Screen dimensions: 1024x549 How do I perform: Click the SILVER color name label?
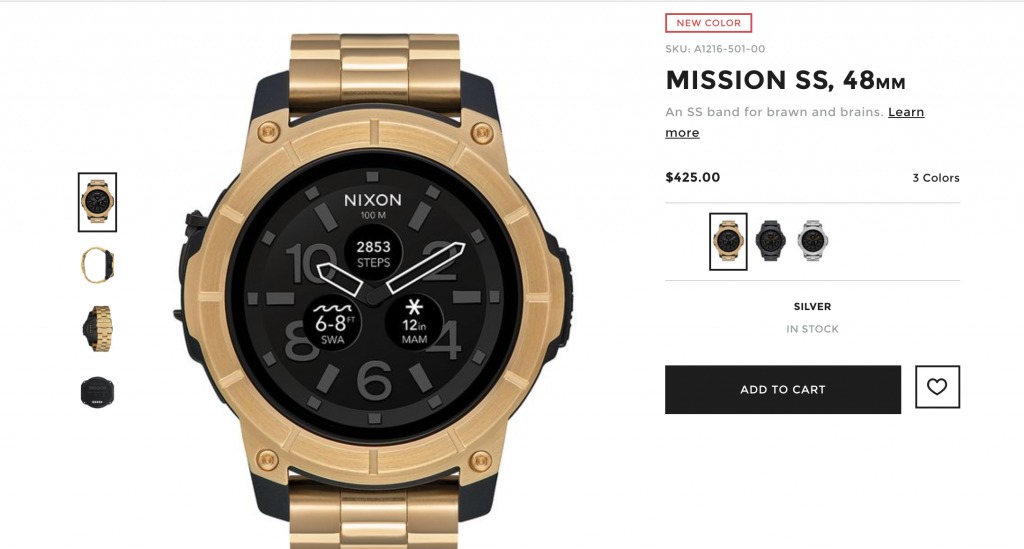812,306
